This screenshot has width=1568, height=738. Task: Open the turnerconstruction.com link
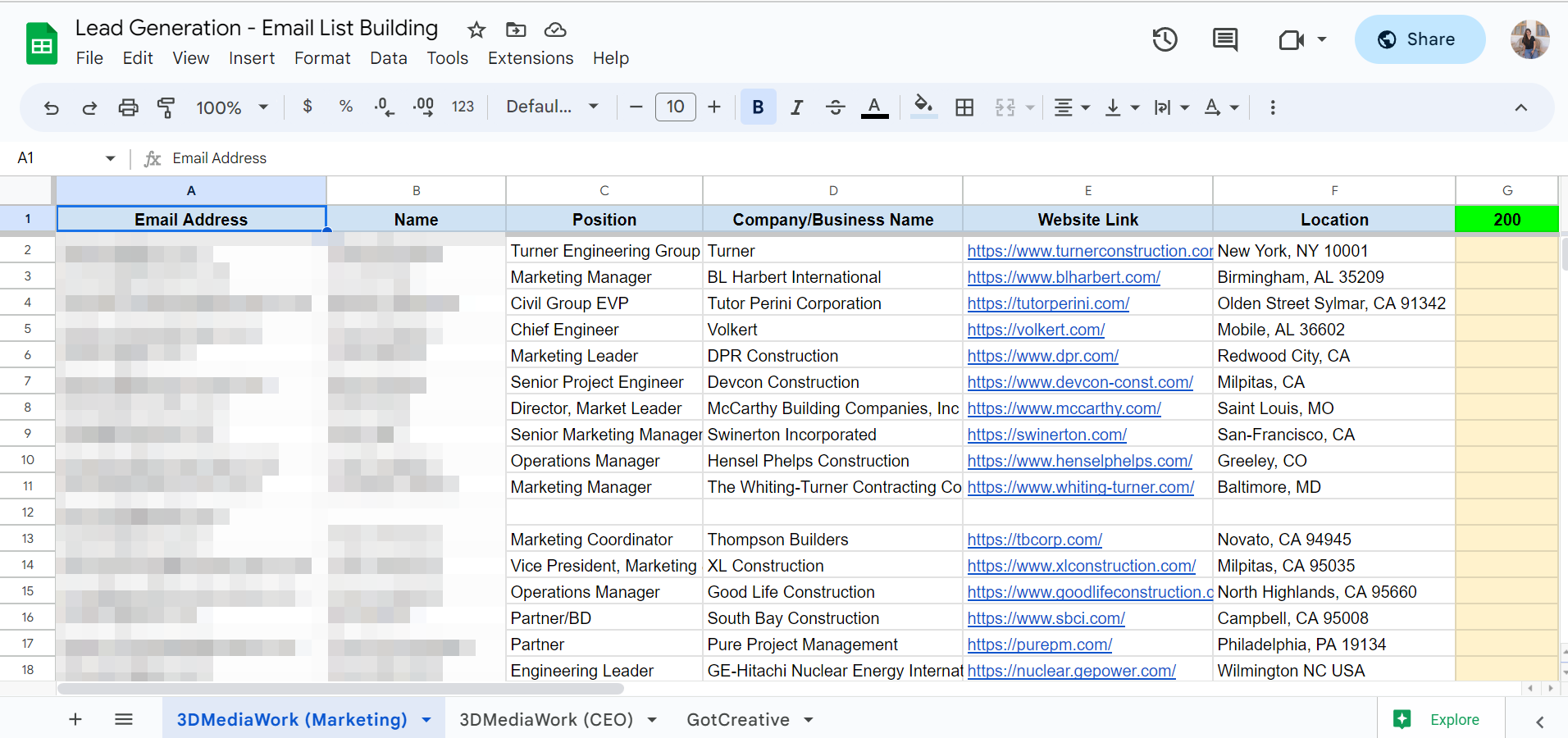coord(1090,251)
